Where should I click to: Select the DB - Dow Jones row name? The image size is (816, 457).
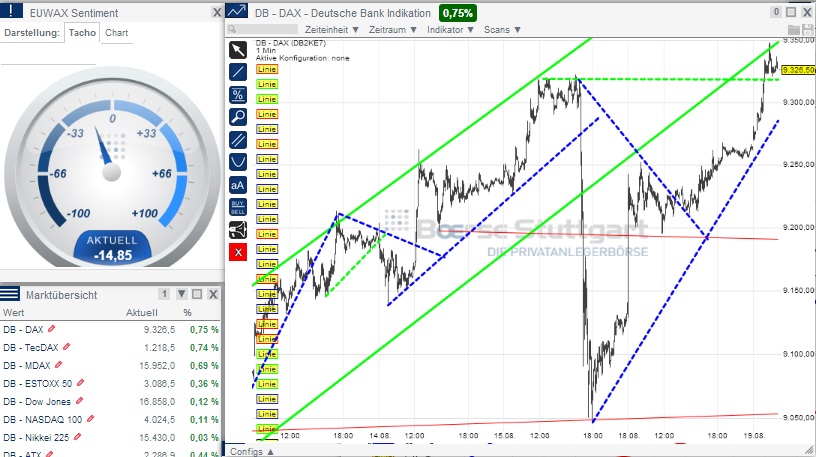(37, 401)
